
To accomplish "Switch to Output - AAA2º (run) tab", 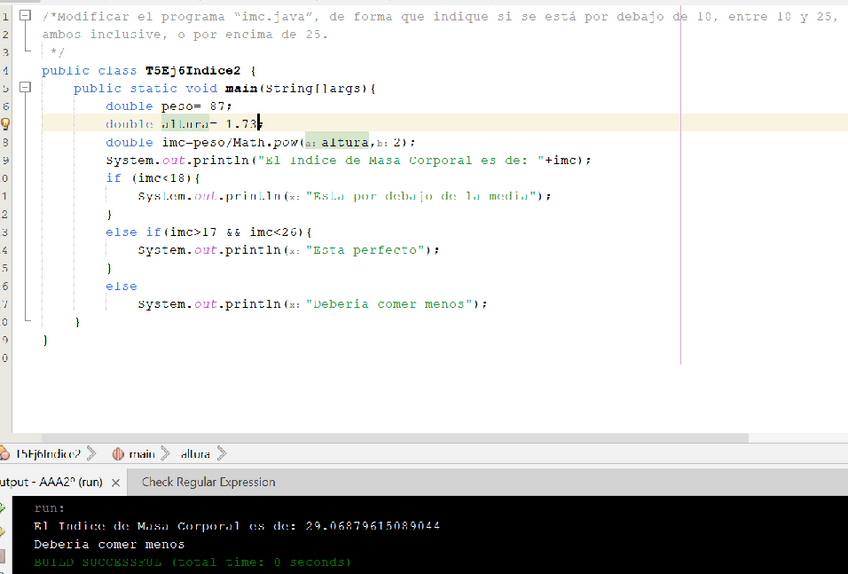I will tap(50, 482).
